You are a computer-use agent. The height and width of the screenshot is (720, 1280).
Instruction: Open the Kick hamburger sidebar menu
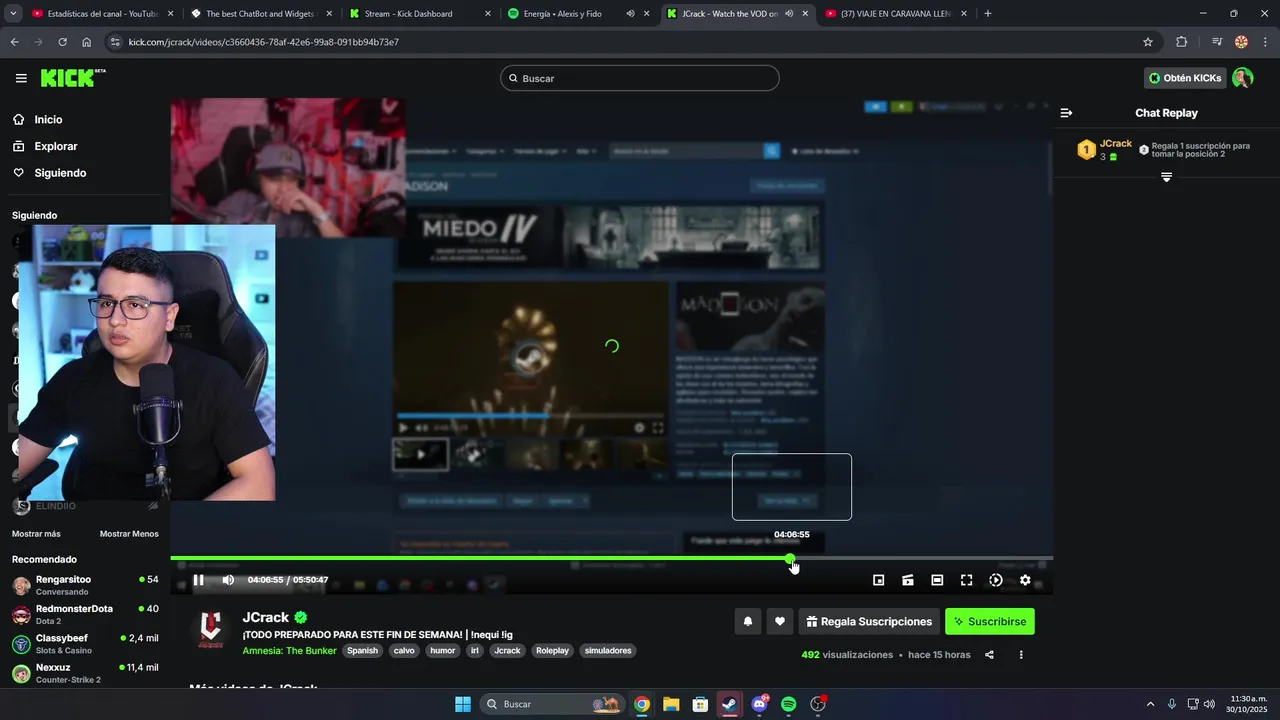coord(21,78)
